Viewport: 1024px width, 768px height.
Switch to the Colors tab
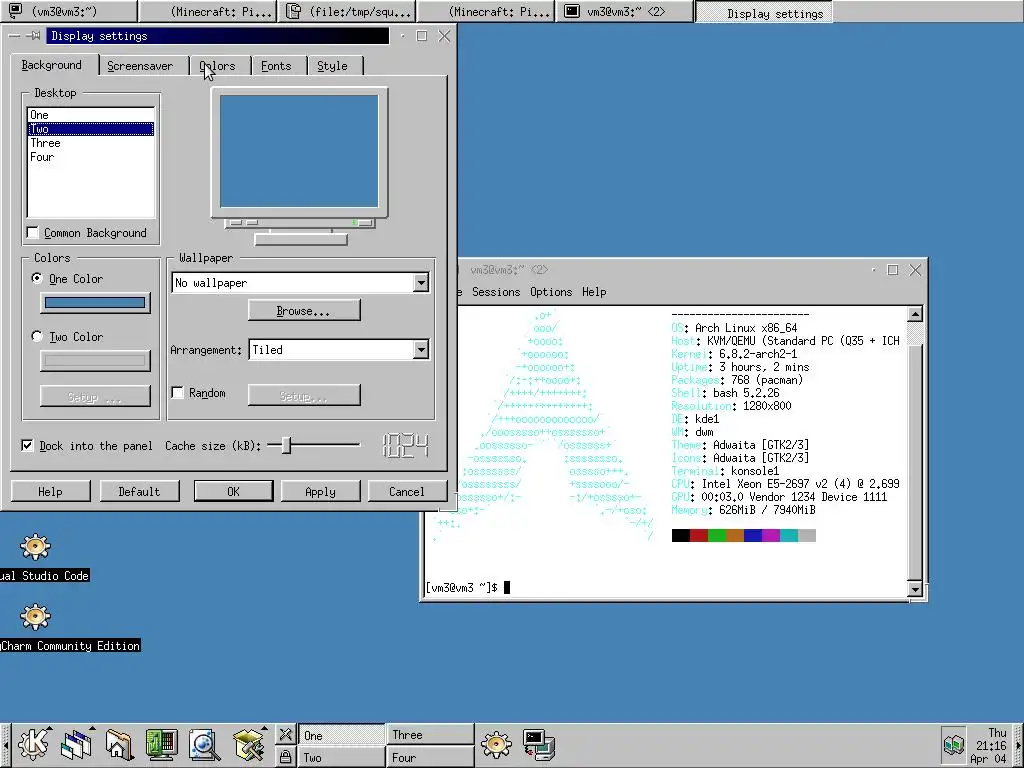[217, 66]
